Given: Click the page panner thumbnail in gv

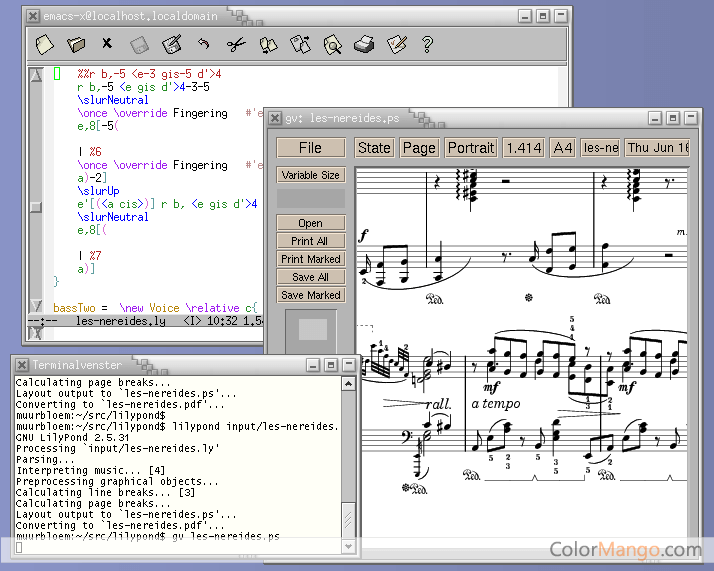Looking at the screenshot, I should pos(312,329).
